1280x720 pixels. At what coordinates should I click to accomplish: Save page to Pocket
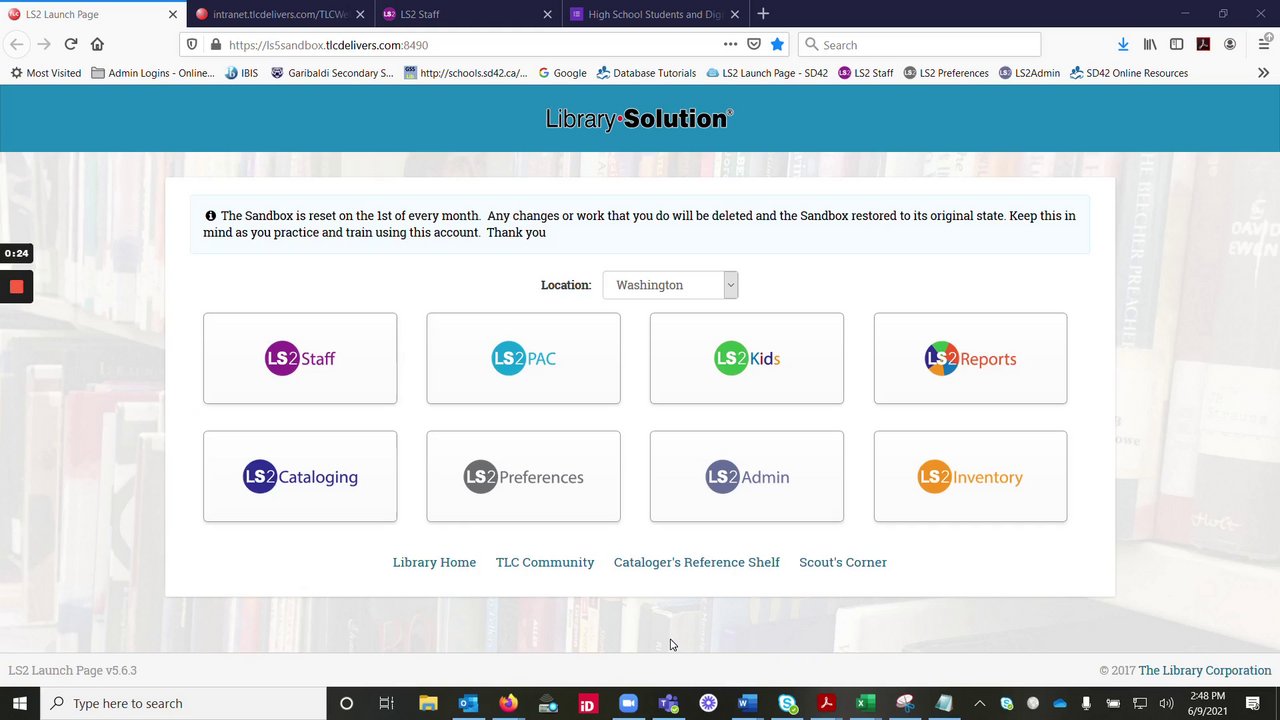754,44
